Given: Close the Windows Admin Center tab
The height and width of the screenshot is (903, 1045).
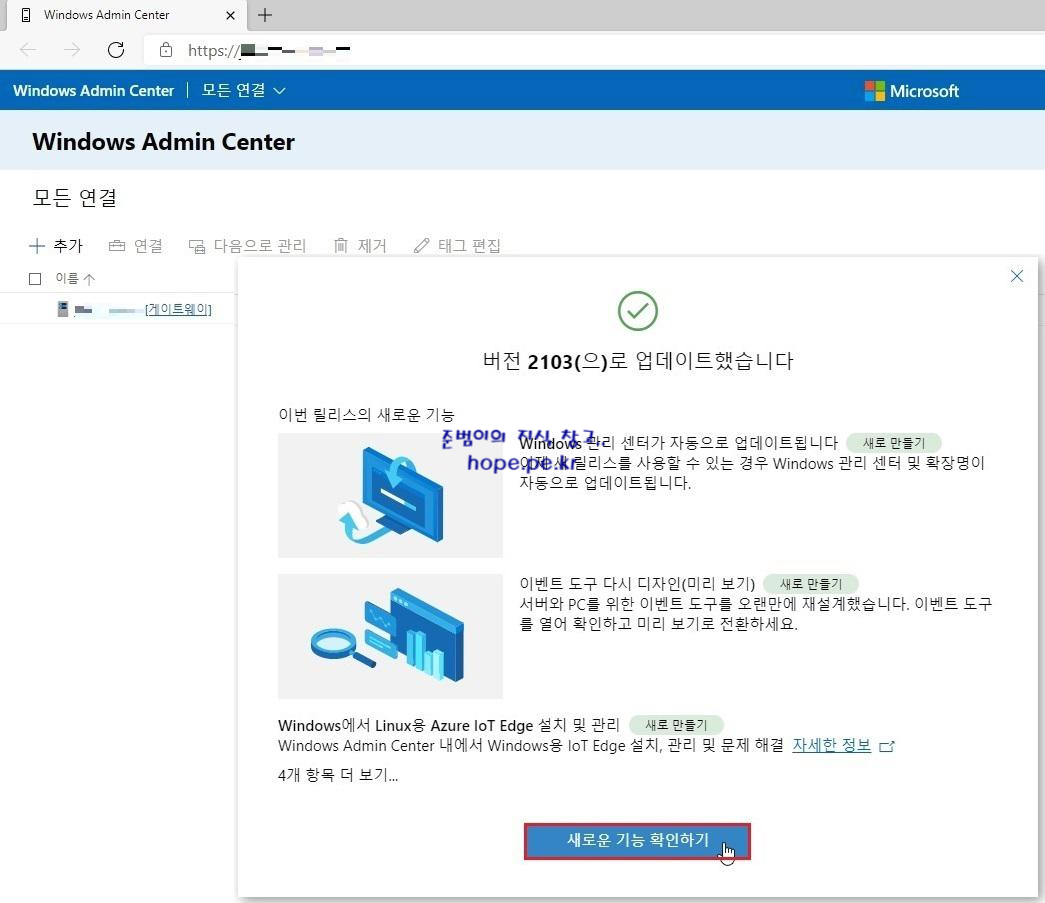Looking at the screenshot, I should tap(230, 15).
